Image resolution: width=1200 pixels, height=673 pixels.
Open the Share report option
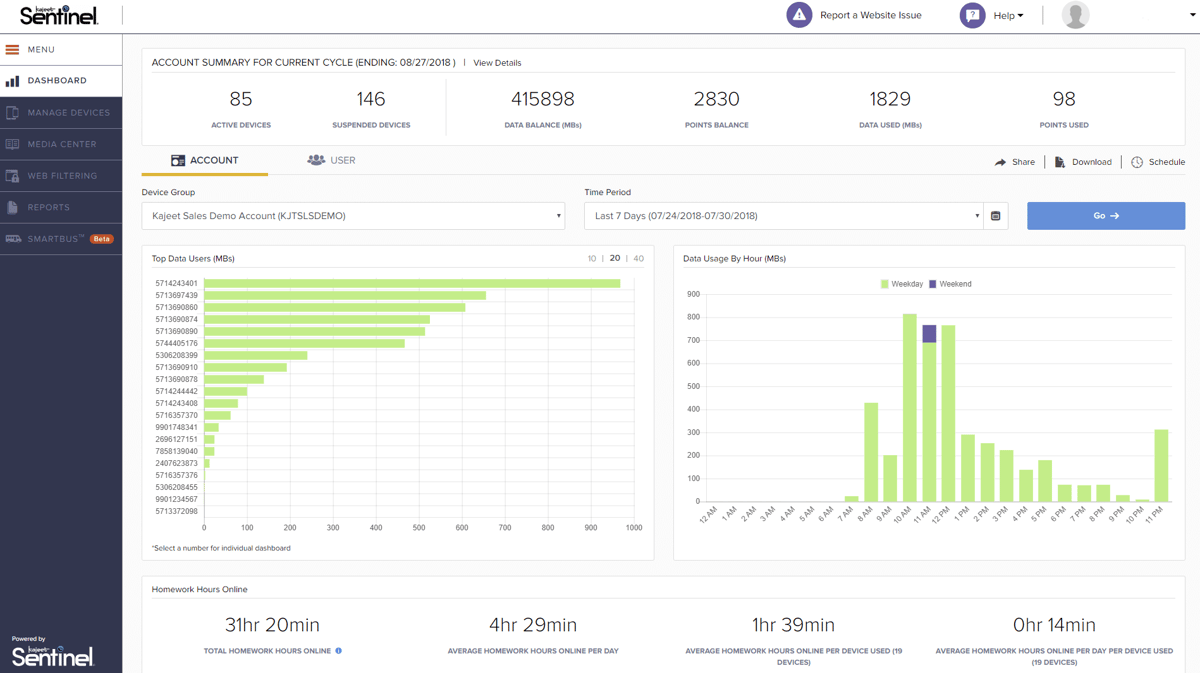pyautogui.click(x=1015, y=161)
